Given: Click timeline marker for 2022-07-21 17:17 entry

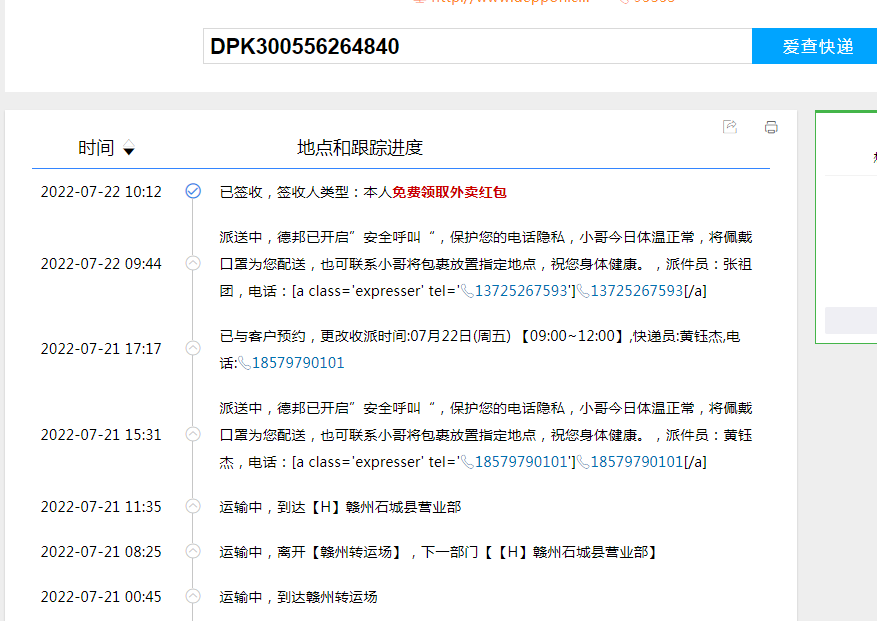Looking at the screenshot, I should pyautogui.click(x=193, y=349).
